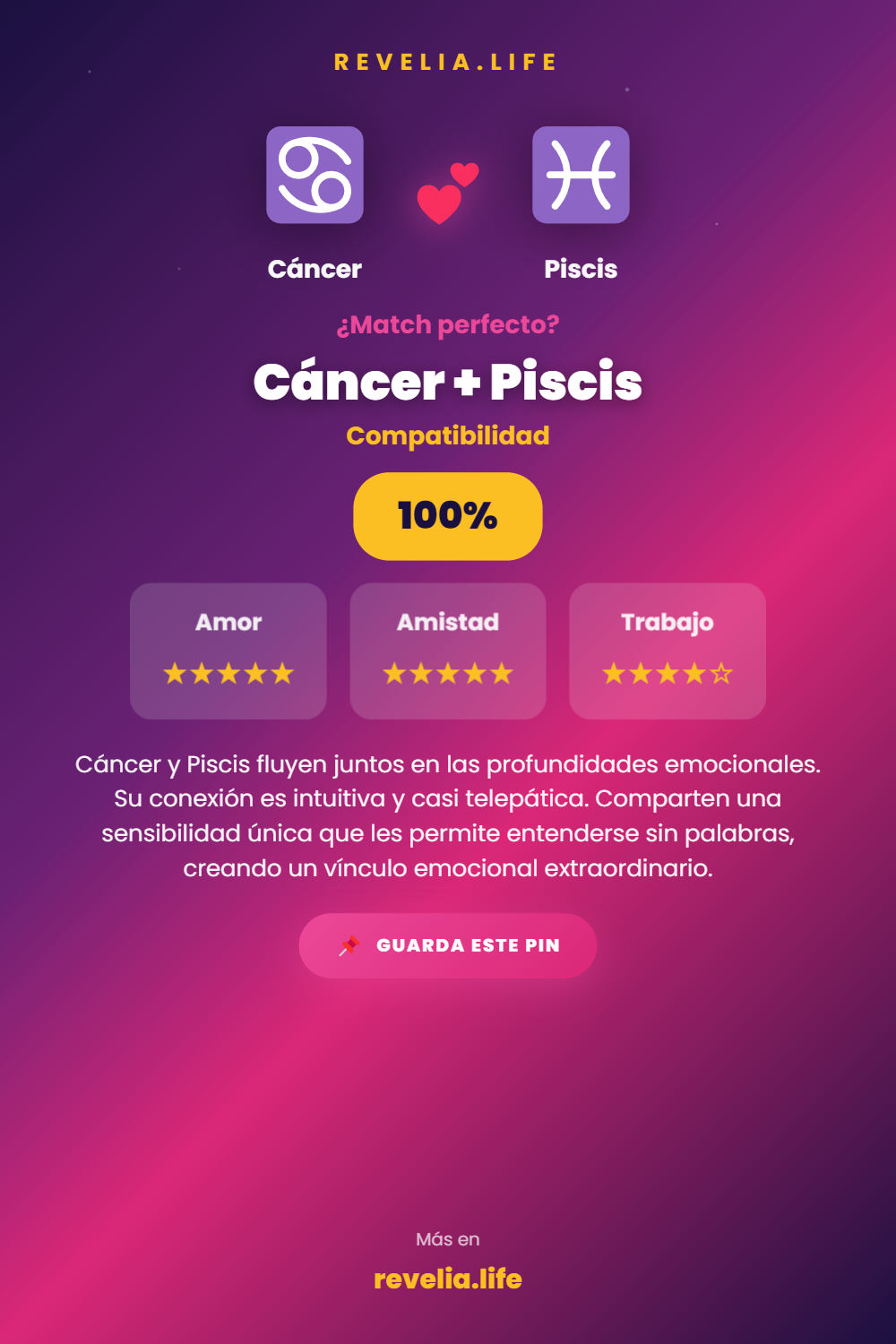Open the revelia.life link at bottom

tap(448, 1279)
